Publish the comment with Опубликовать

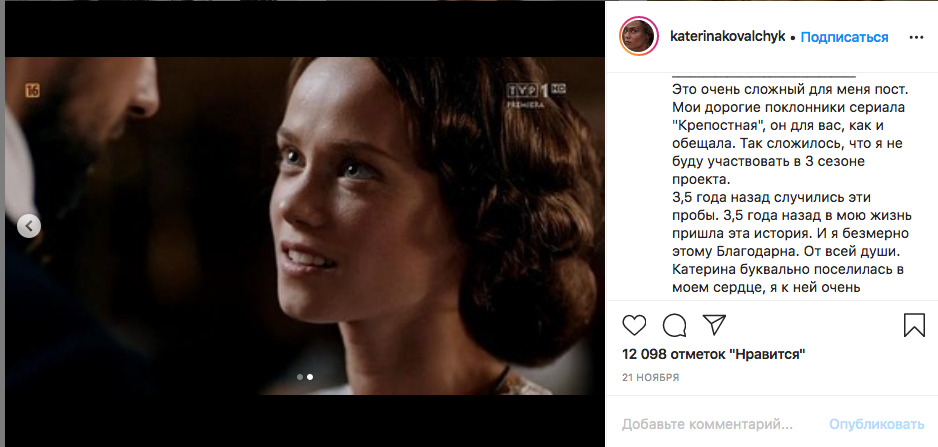pos(876,425)
